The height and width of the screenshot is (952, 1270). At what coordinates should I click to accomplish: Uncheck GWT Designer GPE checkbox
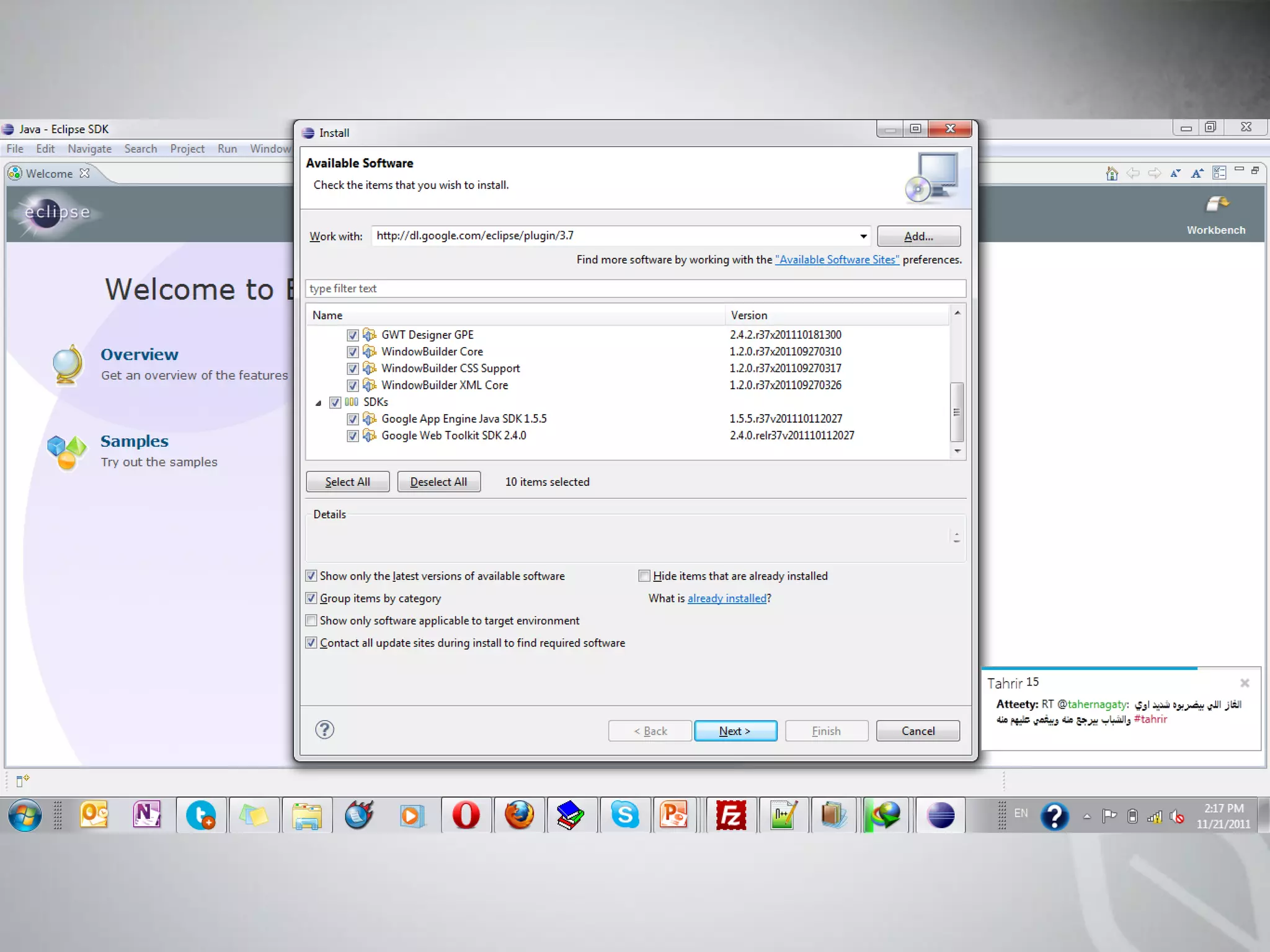pyautogui.click(x=353, y=335)
